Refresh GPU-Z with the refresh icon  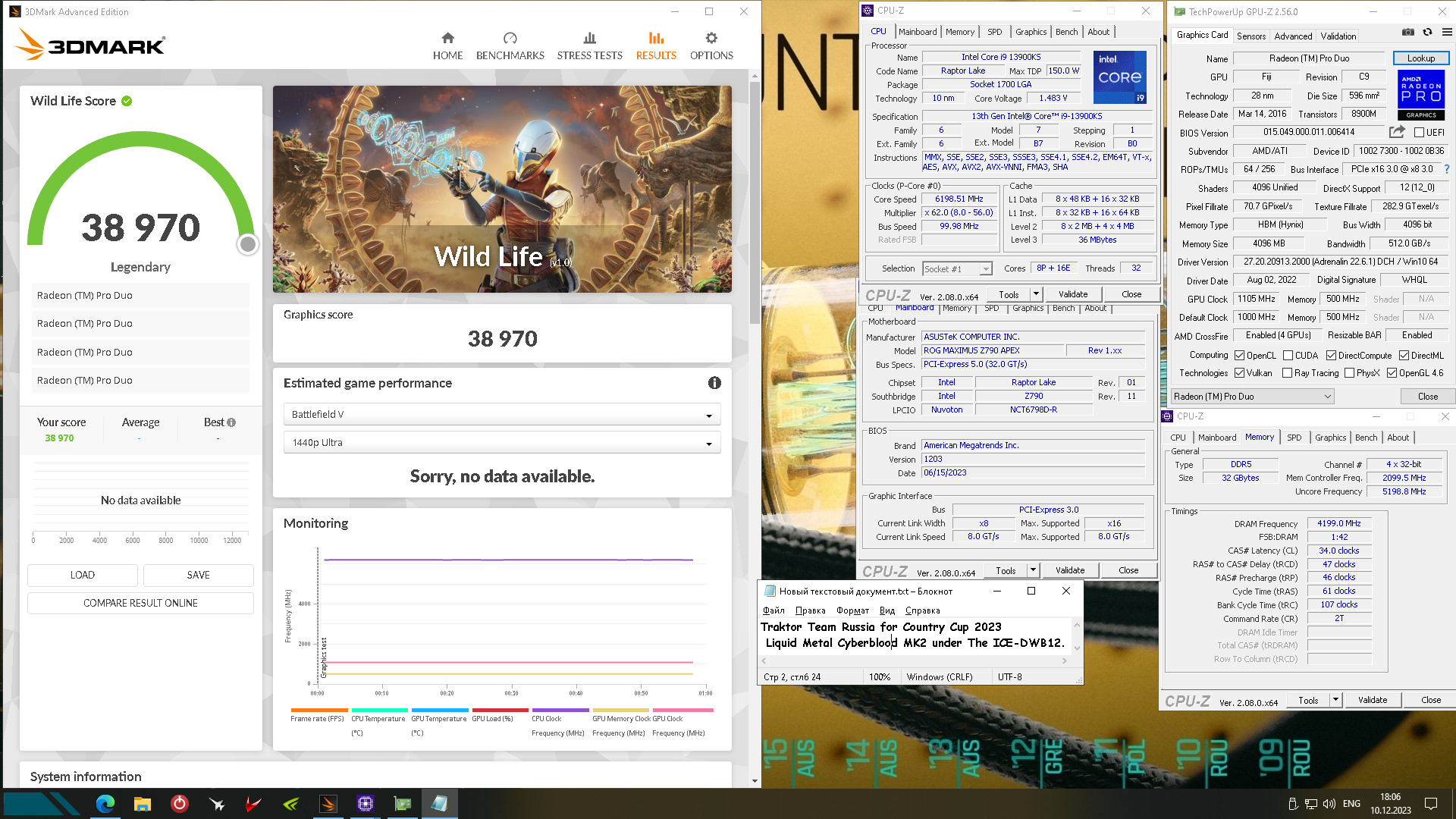point(1427,33)
